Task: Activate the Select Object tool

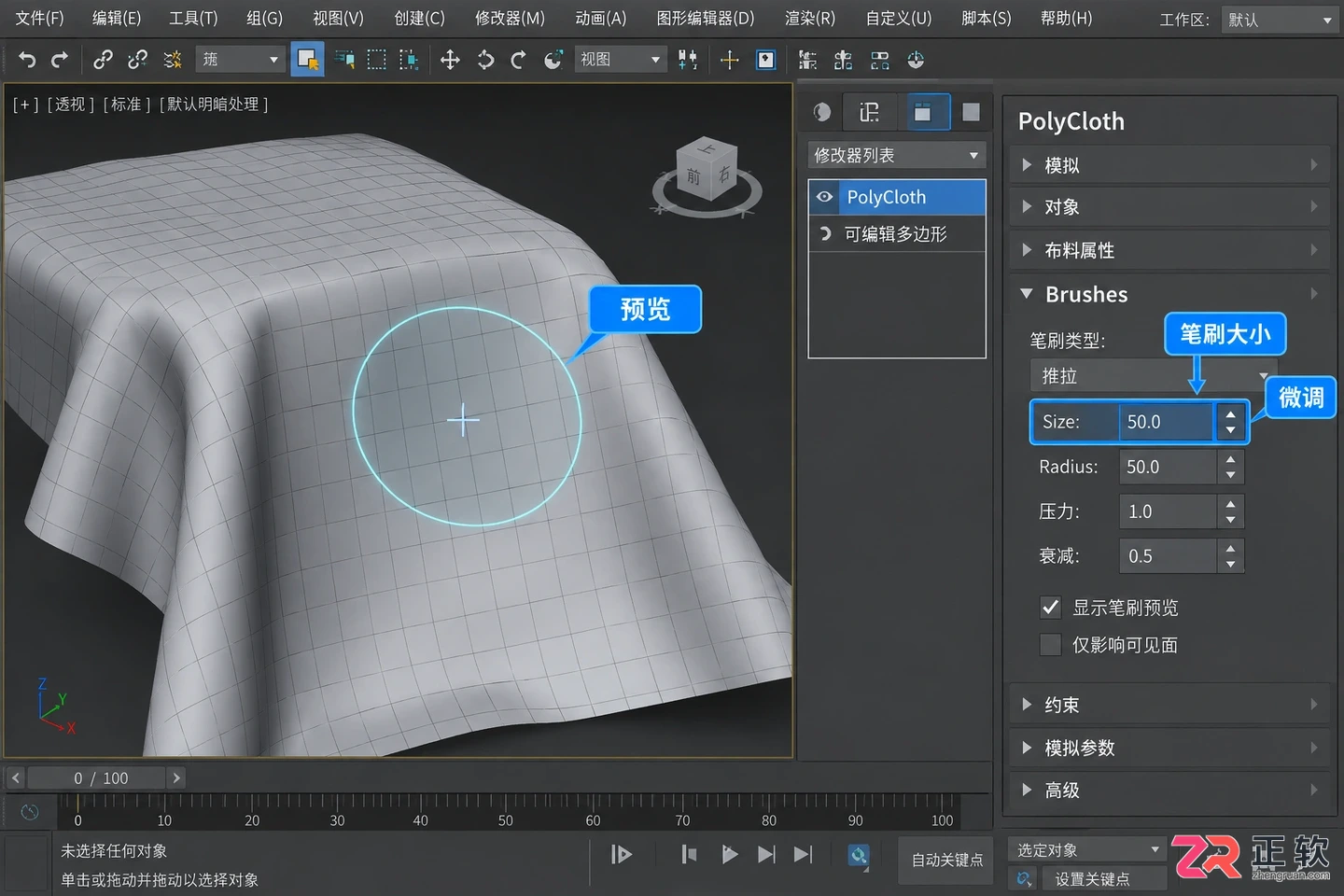Action: pos(307,60)
